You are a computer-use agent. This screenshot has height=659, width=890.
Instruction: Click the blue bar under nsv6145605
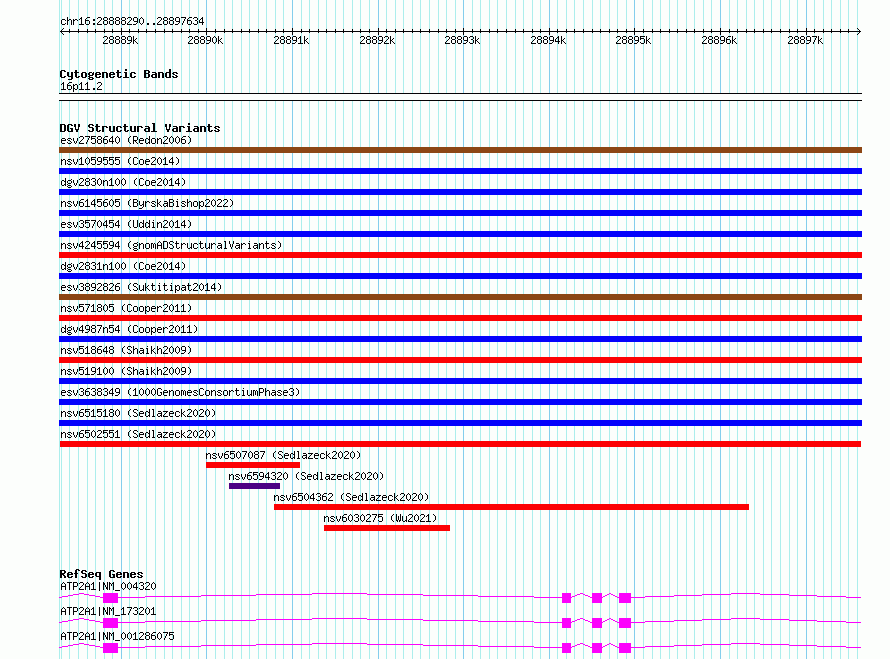[x=460, y=213]
